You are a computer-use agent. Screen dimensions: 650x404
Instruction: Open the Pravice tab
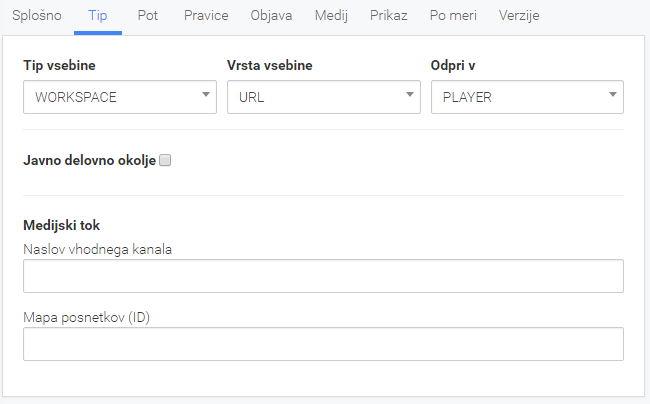(206, 15)
